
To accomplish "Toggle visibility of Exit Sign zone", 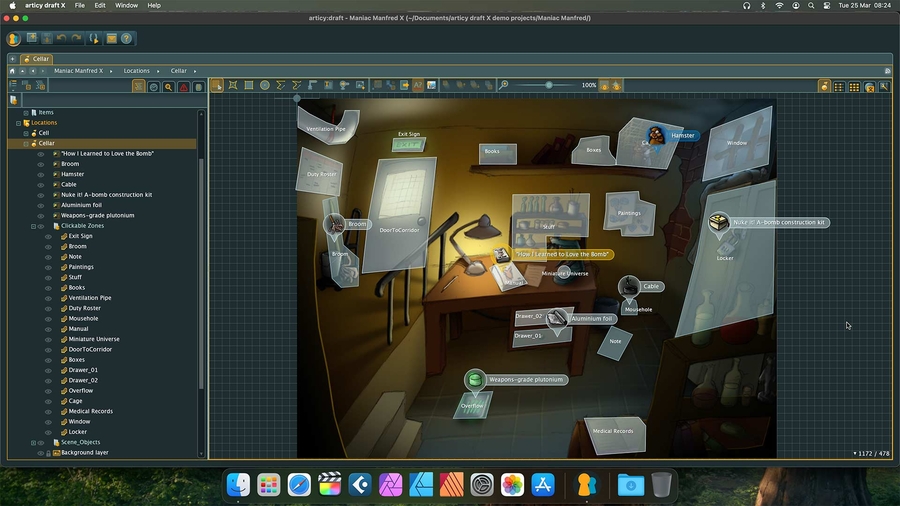I will tap(47, 236).
